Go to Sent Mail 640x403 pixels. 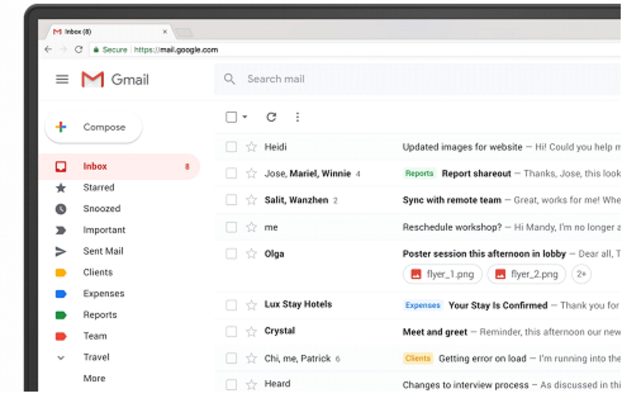[x=103, y=251]
